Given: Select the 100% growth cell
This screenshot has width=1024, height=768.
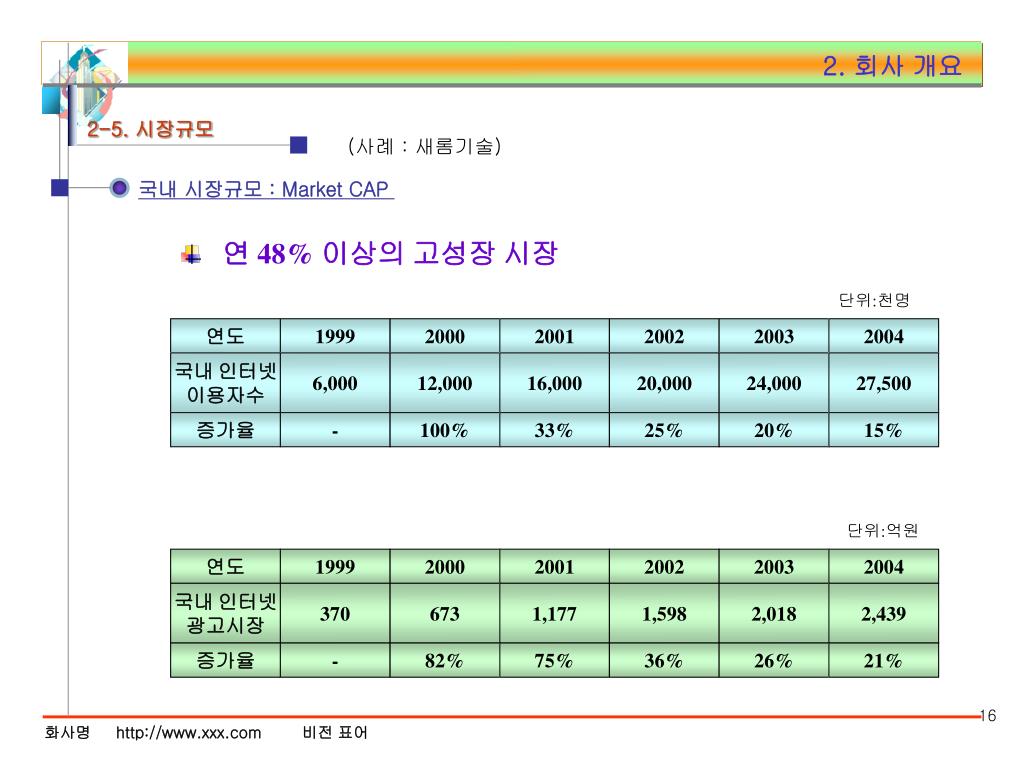Looking at the screenshot, I should [445, 430].
